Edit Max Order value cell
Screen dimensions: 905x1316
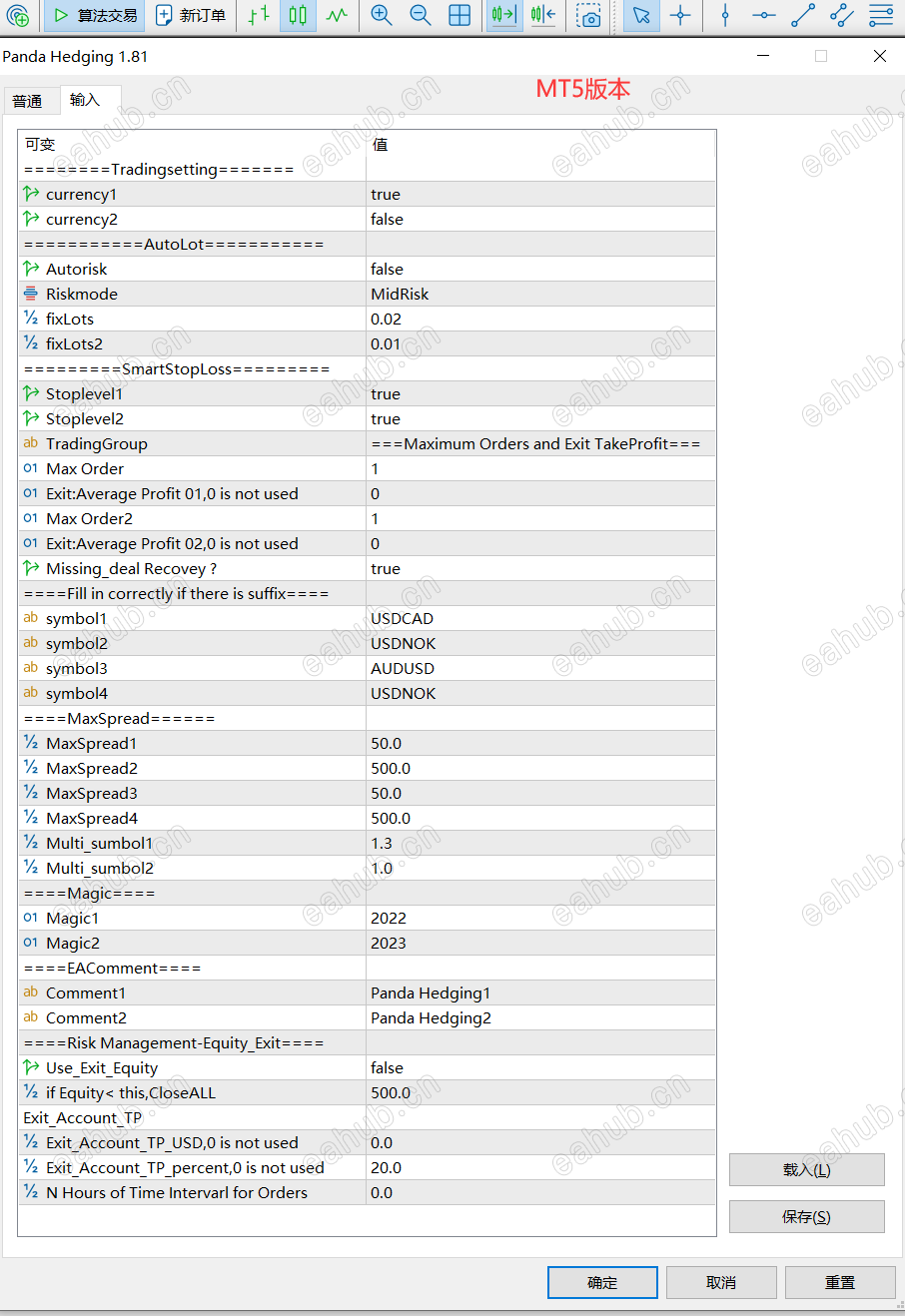click(540, 469)
